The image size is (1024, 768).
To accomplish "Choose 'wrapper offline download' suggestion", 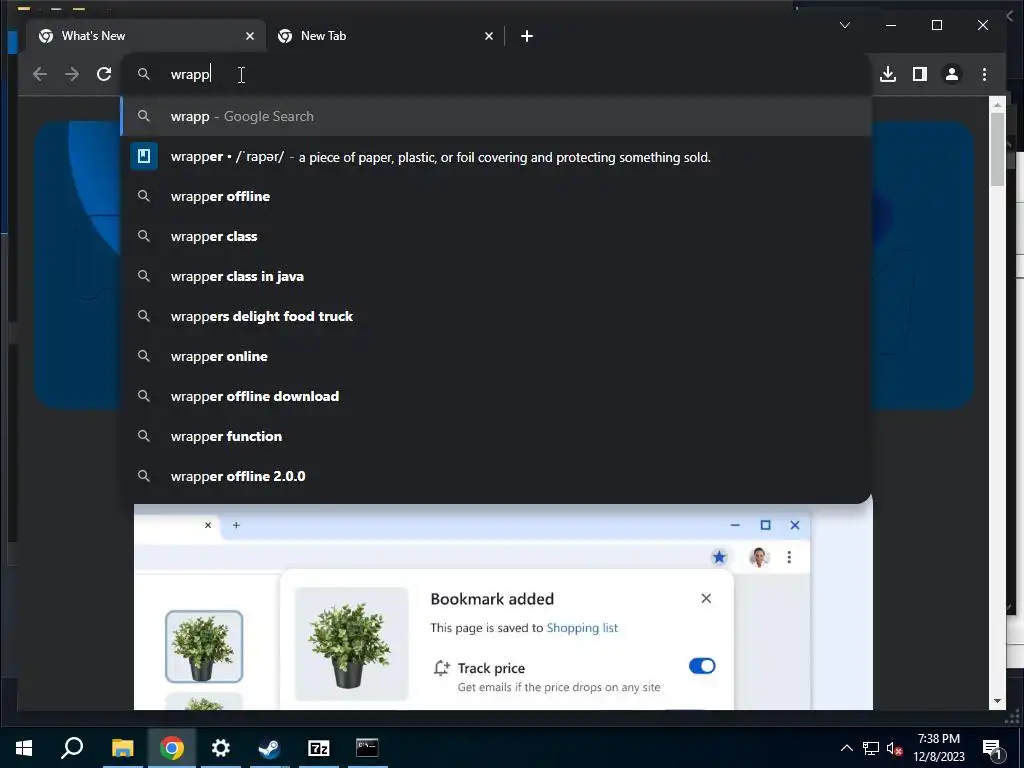I will [496, 396].
